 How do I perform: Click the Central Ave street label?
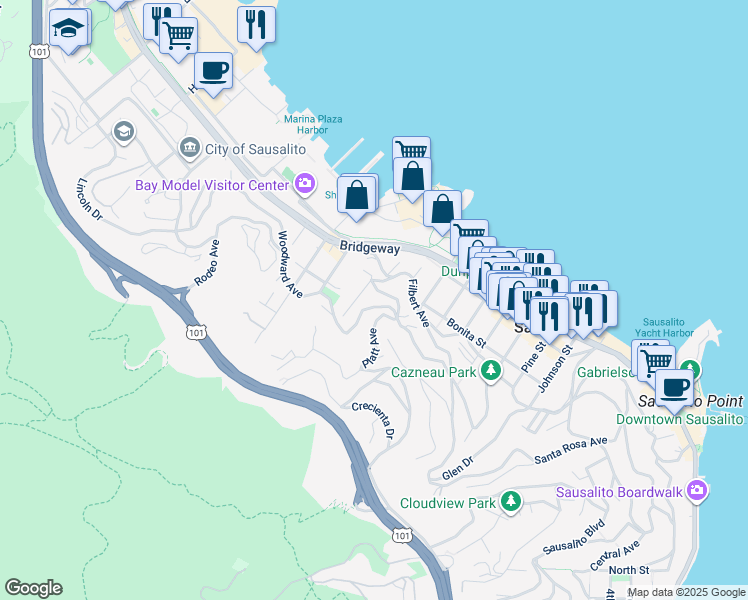click(x=614, y=556)
